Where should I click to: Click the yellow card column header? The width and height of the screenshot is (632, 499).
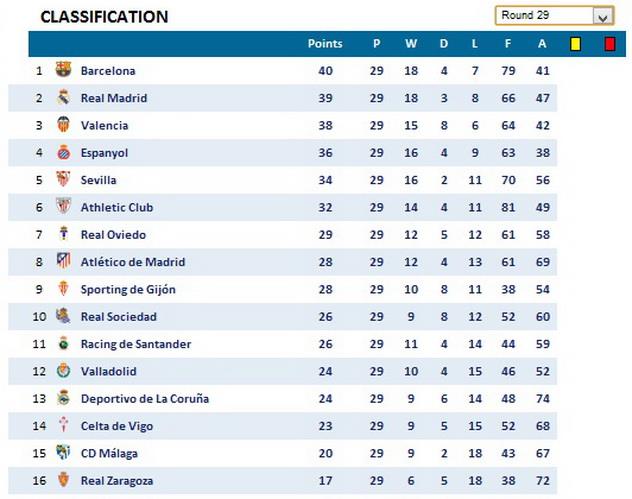click(x=575, y=44)
